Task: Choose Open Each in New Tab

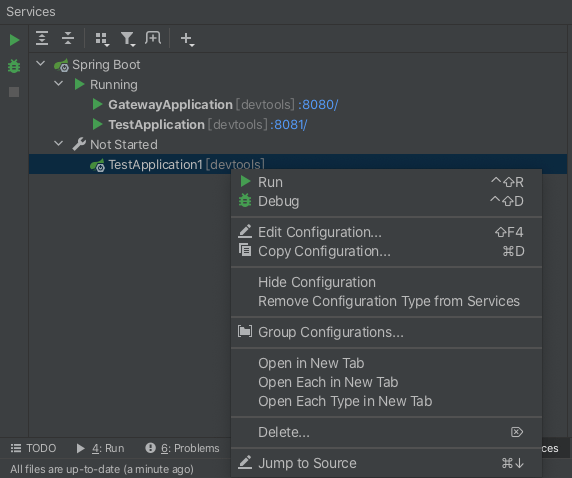Action: tap(386, 382)
